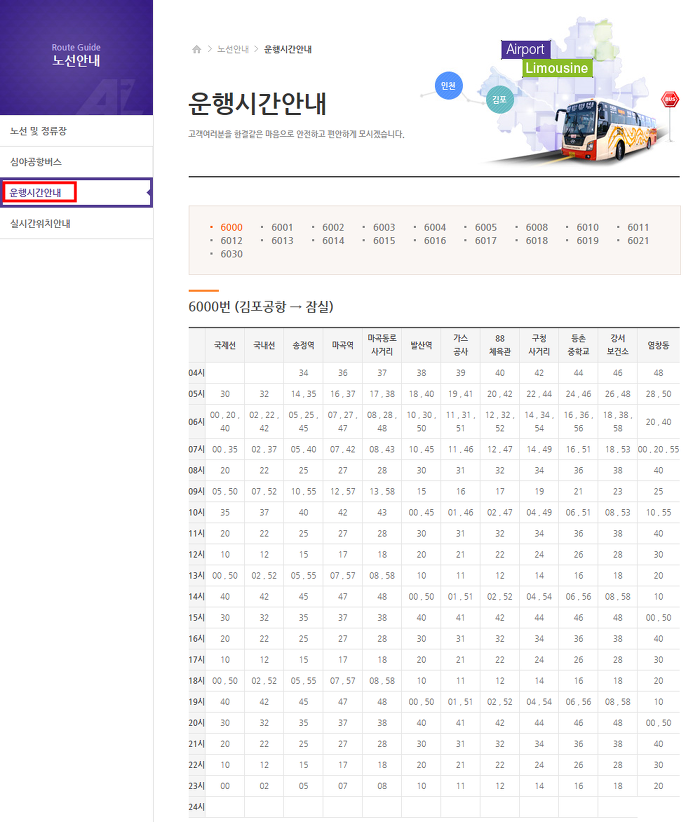Open 노선 및 정류장 sidebar menu
This screenshot has height=822, width=700.
pyautogui.click(x=76, y=131)
